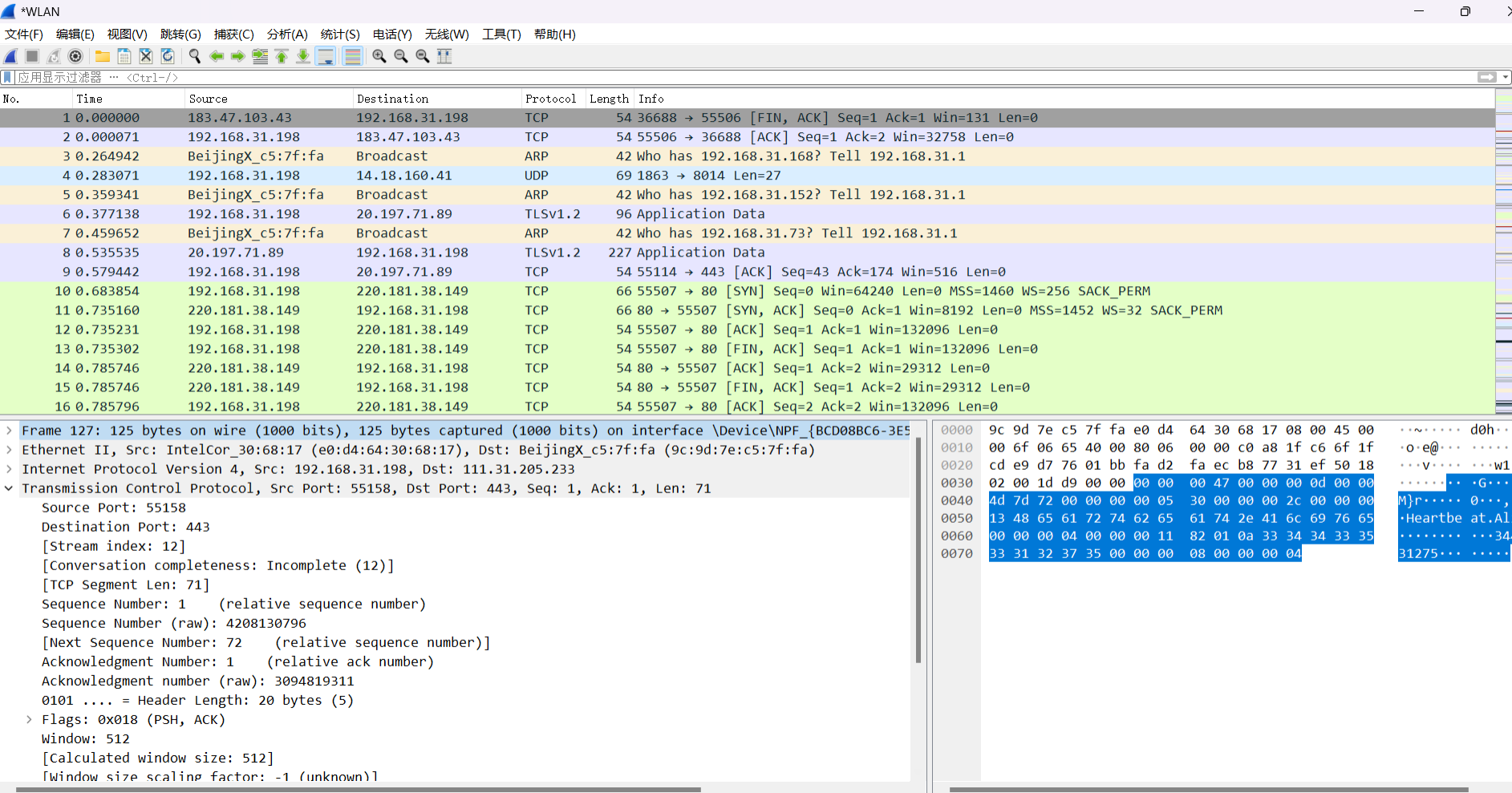Sort packets by Length column

(x=610, y=99)
